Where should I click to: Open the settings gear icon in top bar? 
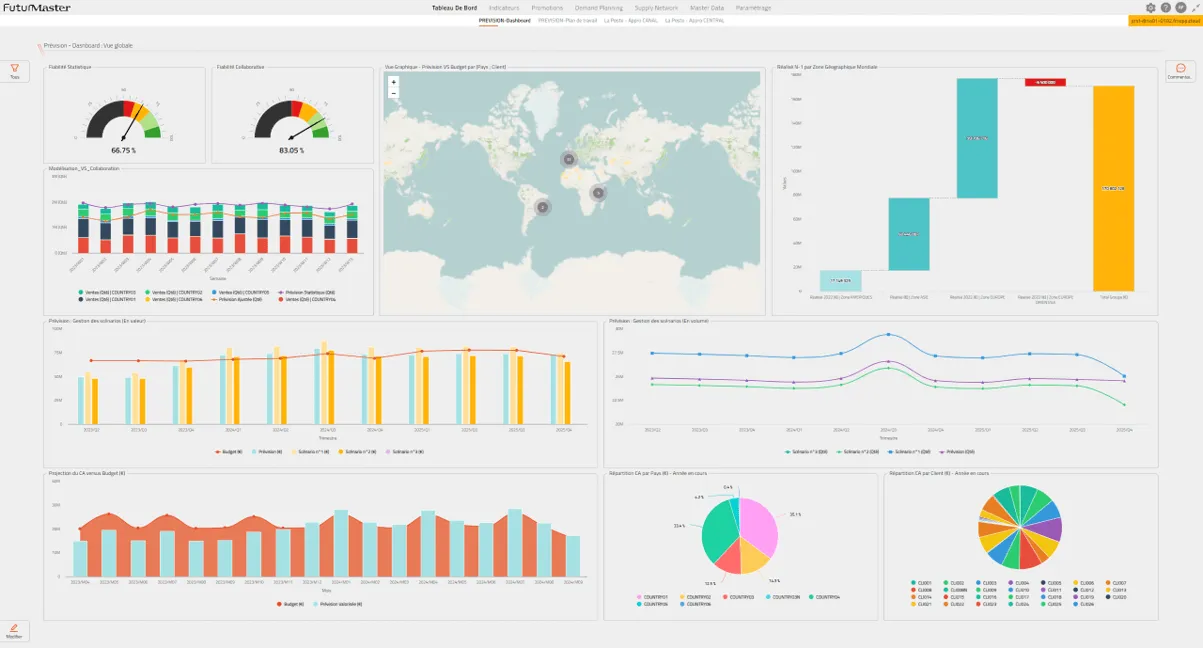(1150, 7)
